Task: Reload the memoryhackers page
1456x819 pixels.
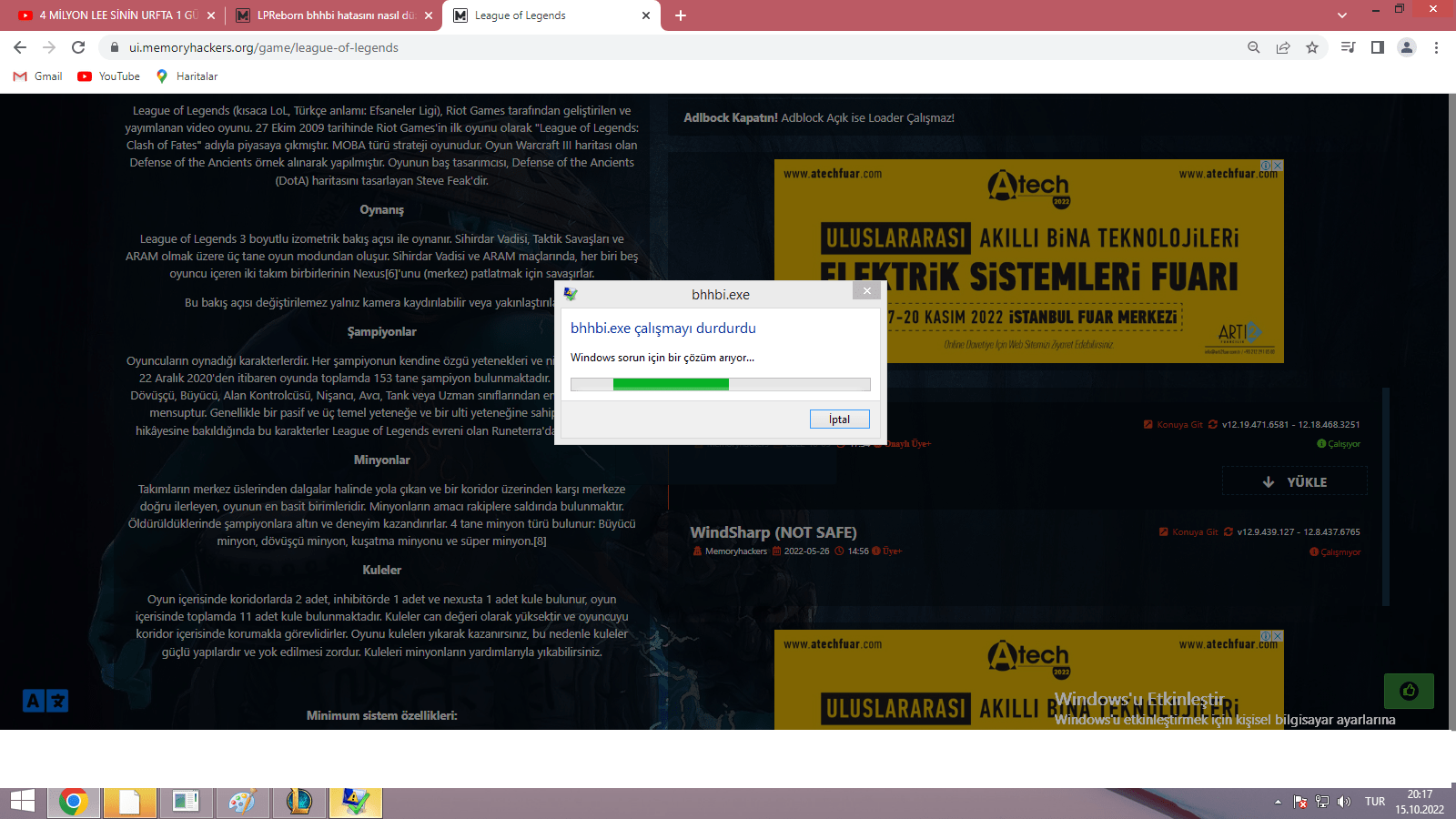Action: tap(78, 47)
